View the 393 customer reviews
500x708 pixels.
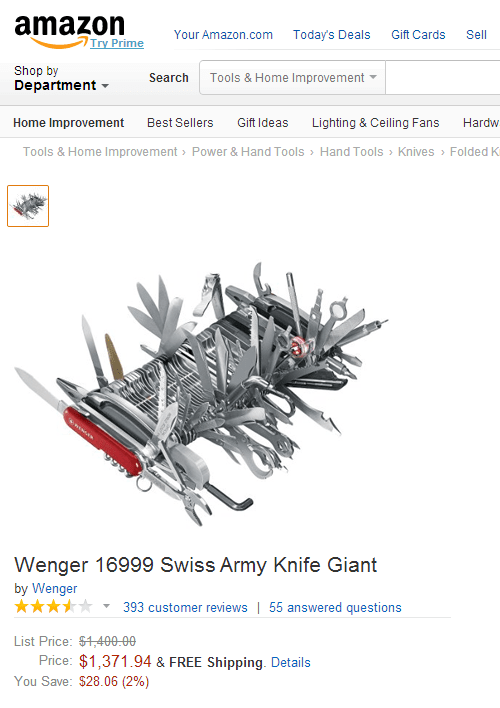click(x=185, y=607)
